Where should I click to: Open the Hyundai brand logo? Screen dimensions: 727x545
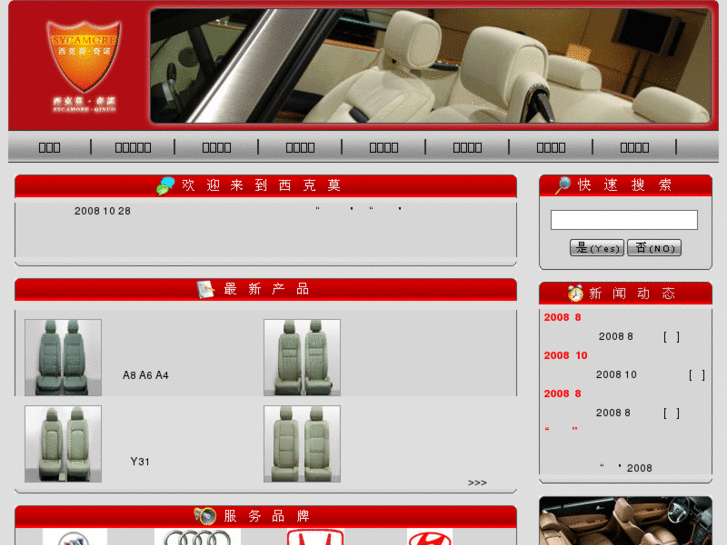click(x=430, y=537)
